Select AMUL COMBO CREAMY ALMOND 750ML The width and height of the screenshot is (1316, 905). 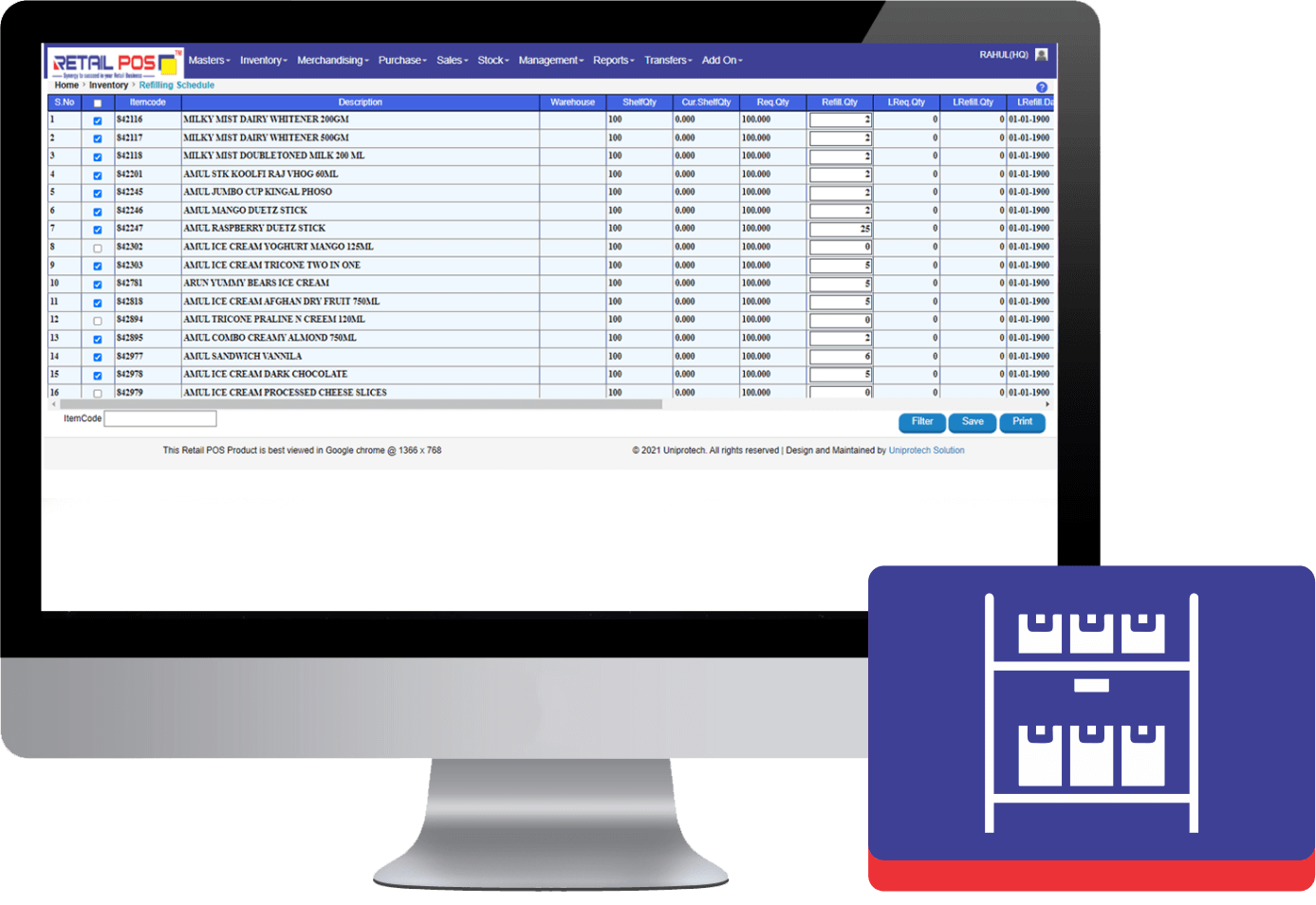270,338
